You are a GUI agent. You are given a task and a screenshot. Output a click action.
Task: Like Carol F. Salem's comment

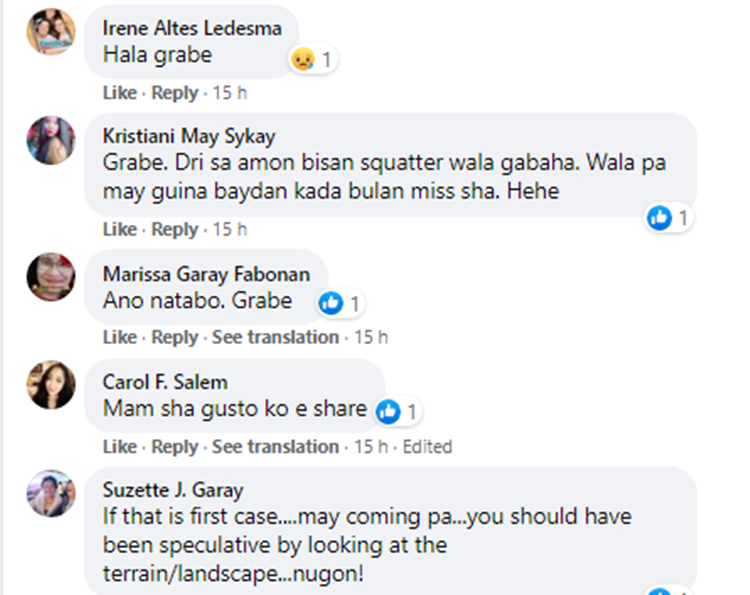(119, 446)
